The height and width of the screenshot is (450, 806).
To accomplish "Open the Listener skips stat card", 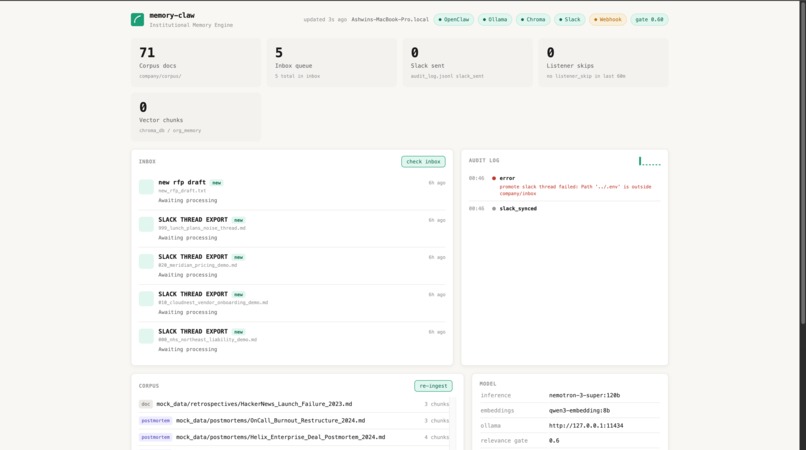I will [x=603, y=63].
